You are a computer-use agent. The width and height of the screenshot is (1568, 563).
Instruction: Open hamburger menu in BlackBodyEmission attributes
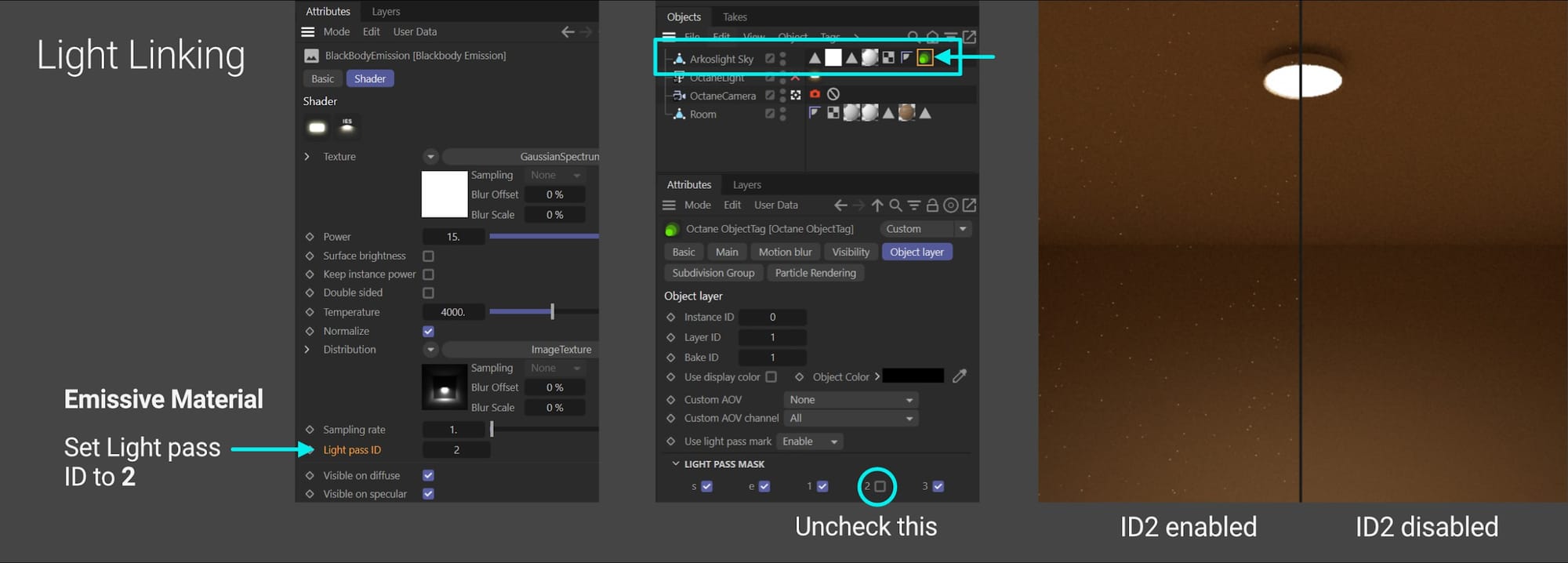click(308, 32)
